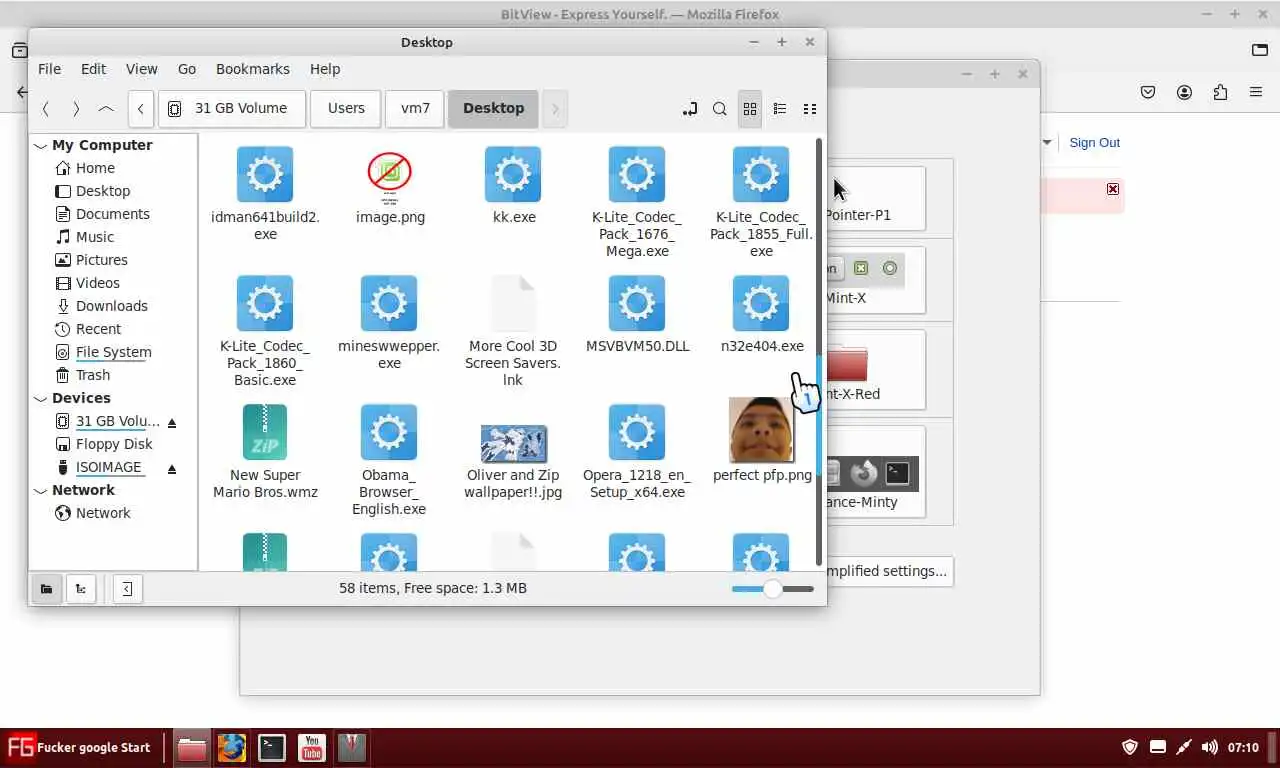Viewport: 1280px width, 768px height.
Task: Select the mineswwepper.exe icon
Action: click(x=389, y=304)
